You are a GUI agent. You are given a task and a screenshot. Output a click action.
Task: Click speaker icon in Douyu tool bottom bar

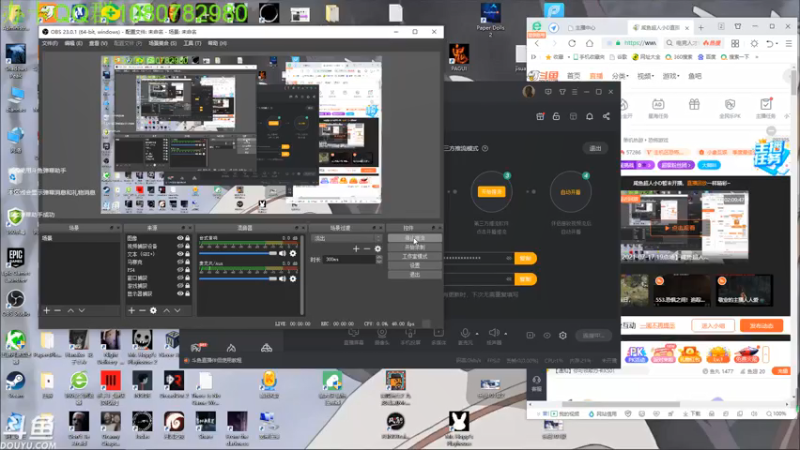coord(493,333)
